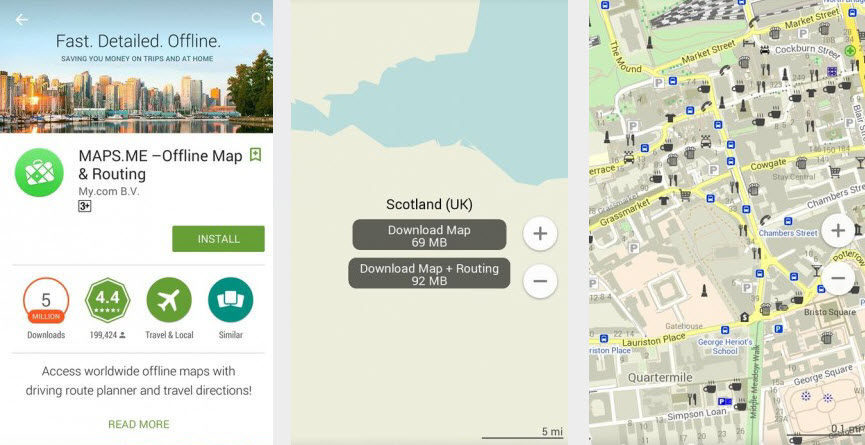Tap the offline maps description text

[138, 380]
